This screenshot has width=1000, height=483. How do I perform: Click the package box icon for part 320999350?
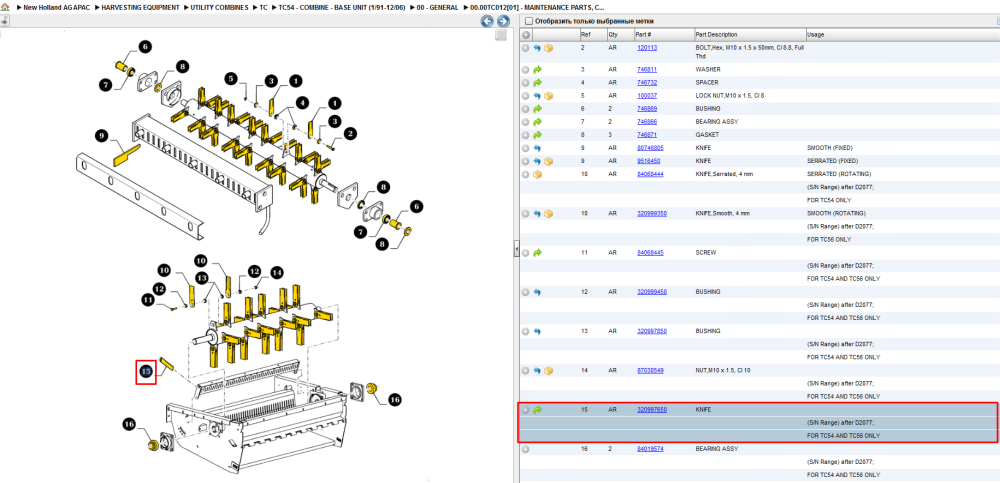pyautogui.click(x=548, y=213)
